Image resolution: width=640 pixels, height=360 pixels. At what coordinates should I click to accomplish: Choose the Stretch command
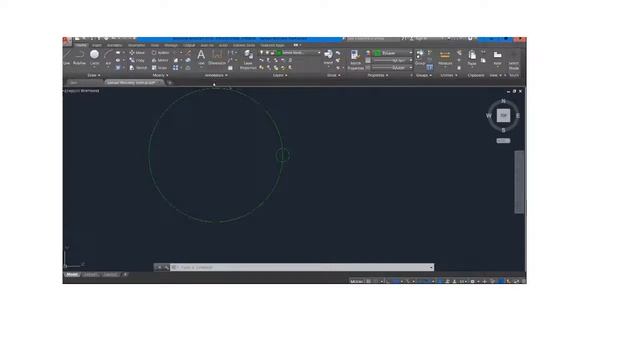pyautogui.click(x=138, y=68)
